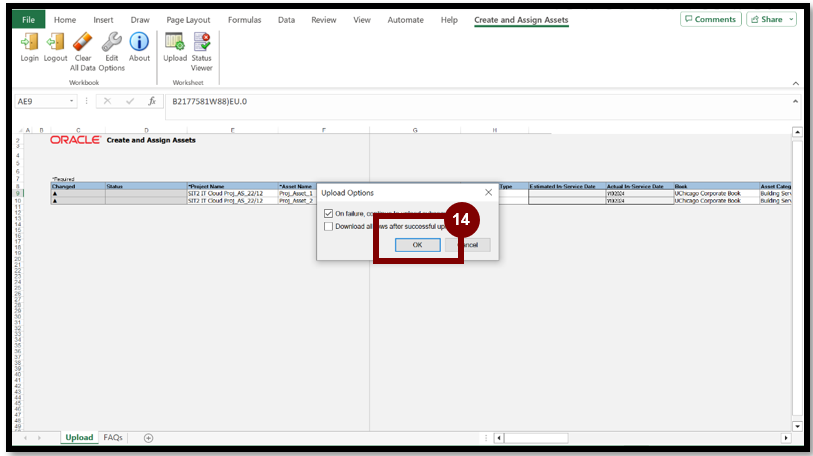Click the Status header cell

pos(146,186)
